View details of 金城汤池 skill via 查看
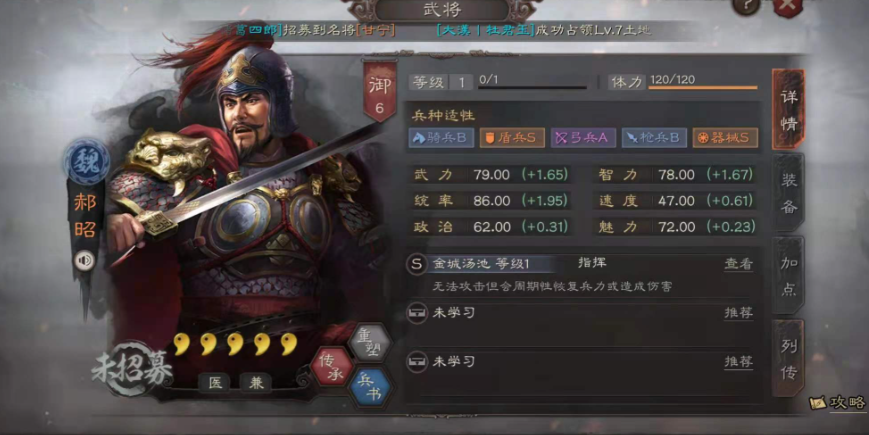 tap(739, 264)
